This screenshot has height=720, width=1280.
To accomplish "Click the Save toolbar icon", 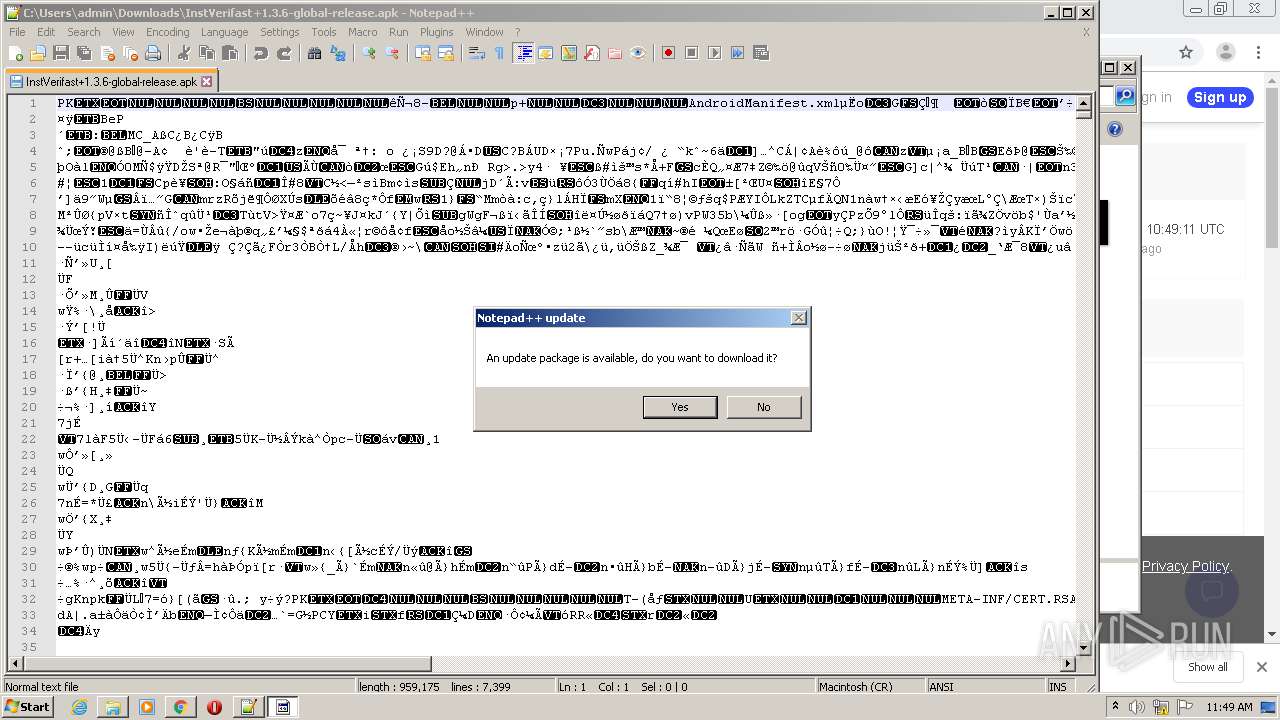I will (x=60, y=53).
